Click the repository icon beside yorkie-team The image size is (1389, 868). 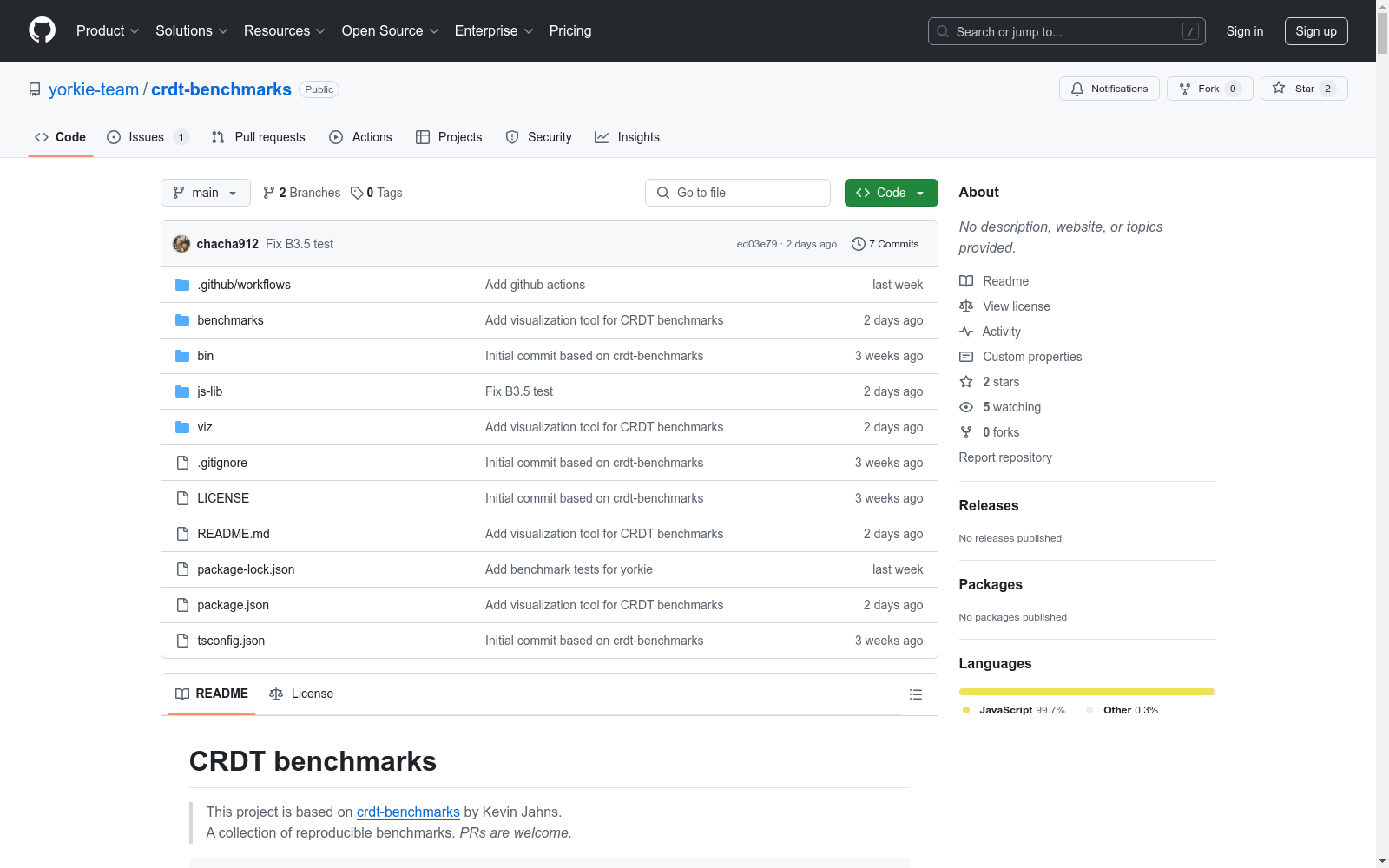tap(35, 89)
